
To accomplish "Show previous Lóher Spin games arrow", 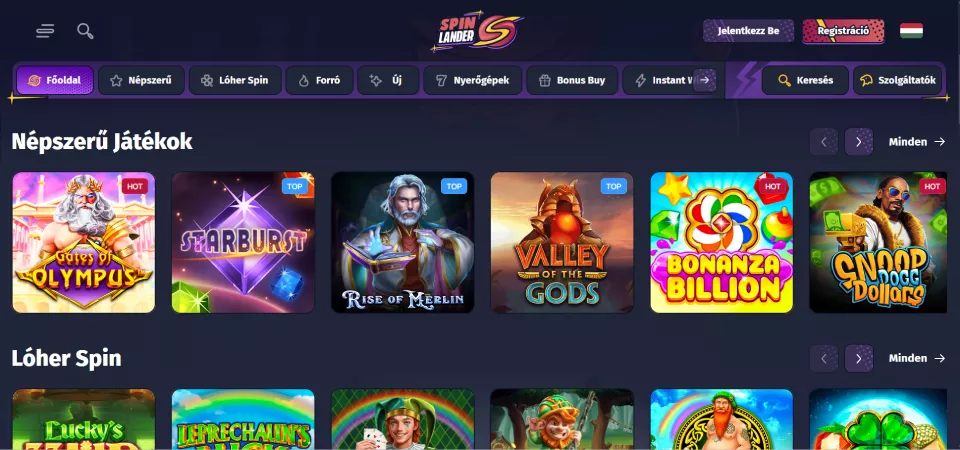I will click(x=823, y=358).
